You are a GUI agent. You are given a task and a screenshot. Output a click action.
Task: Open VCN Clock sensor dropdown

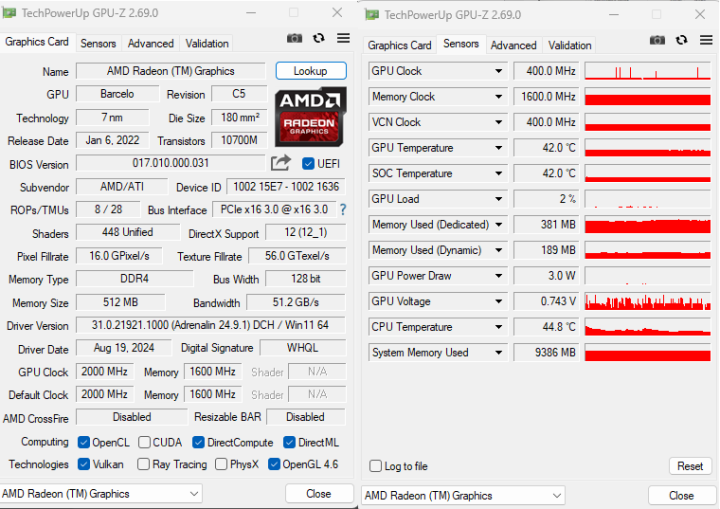(x=498, y=122)
